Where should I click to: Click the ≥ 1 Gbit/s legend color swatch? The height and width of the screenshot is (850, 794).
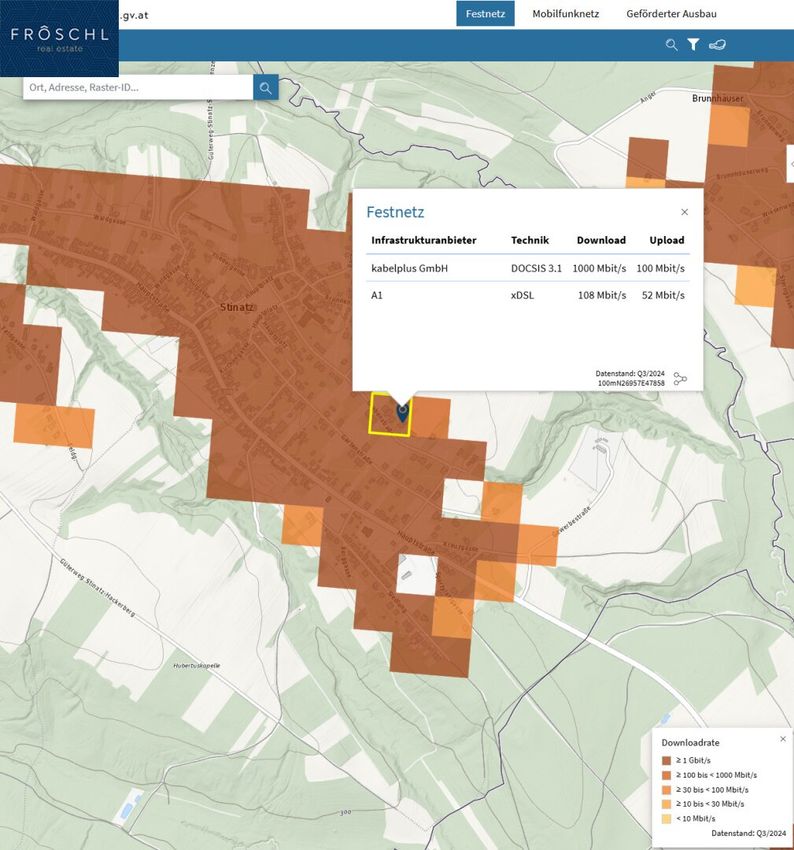(x=666, y=761)
